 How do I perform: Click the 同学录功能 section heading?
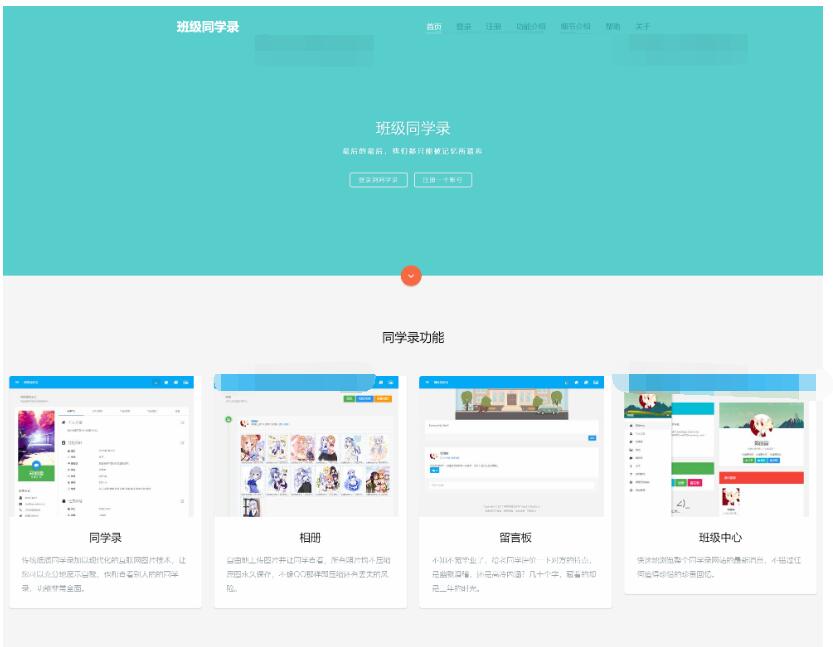tap(413, 338)
